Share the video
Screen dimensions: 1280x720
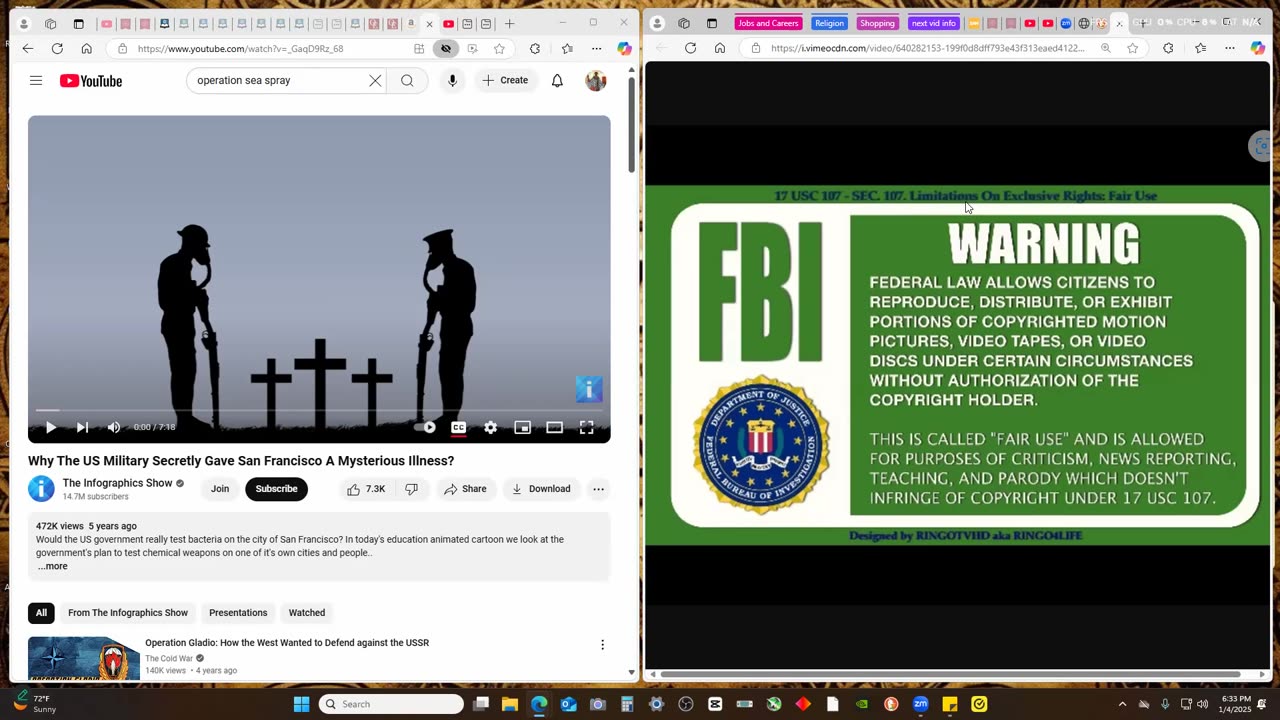(x=465, y=489)
